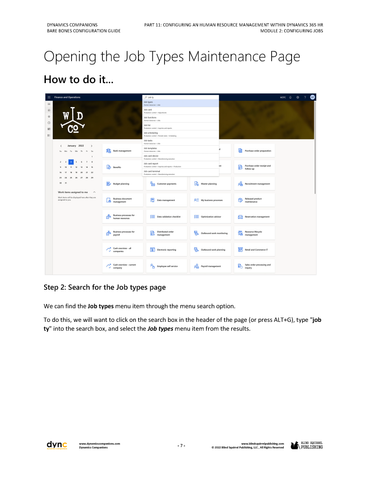Open Business processes for payroll tile

click(123, 233)
